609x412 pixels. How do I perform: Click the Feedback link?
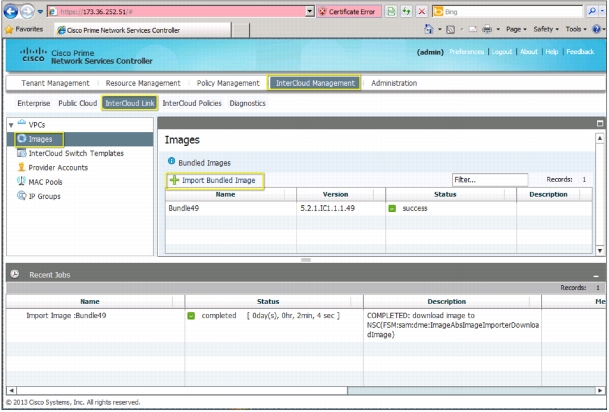pos(580,52)
